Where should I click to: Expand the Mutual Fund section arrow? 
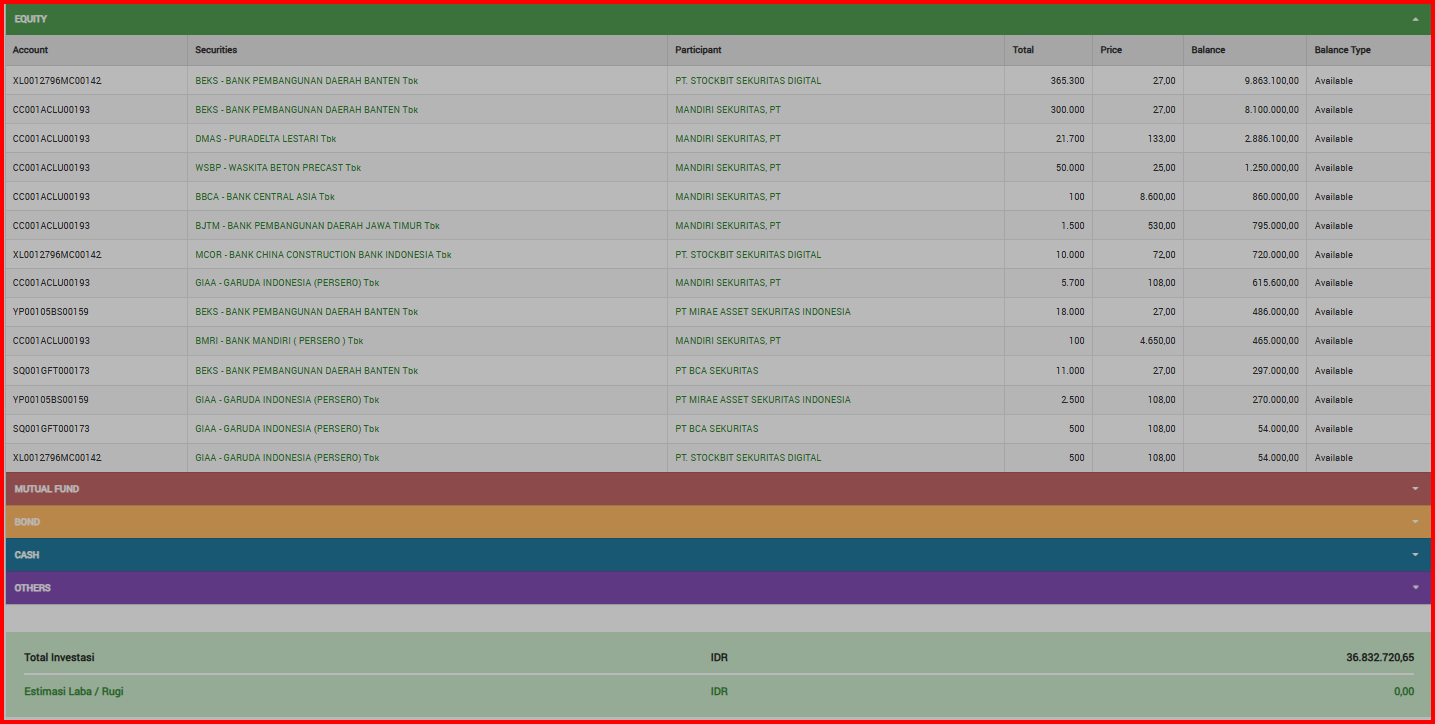1415,489
